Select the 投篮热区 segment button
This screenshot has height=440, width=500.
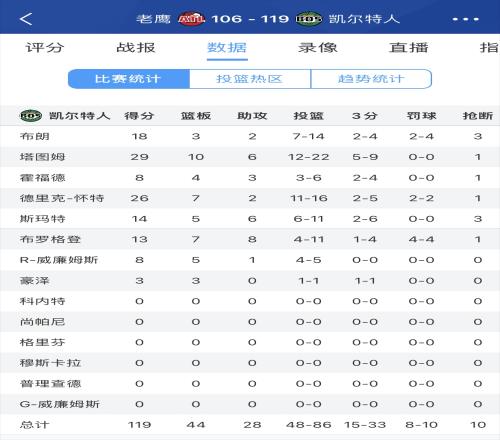pyautogui.click(x=250, y=79)
